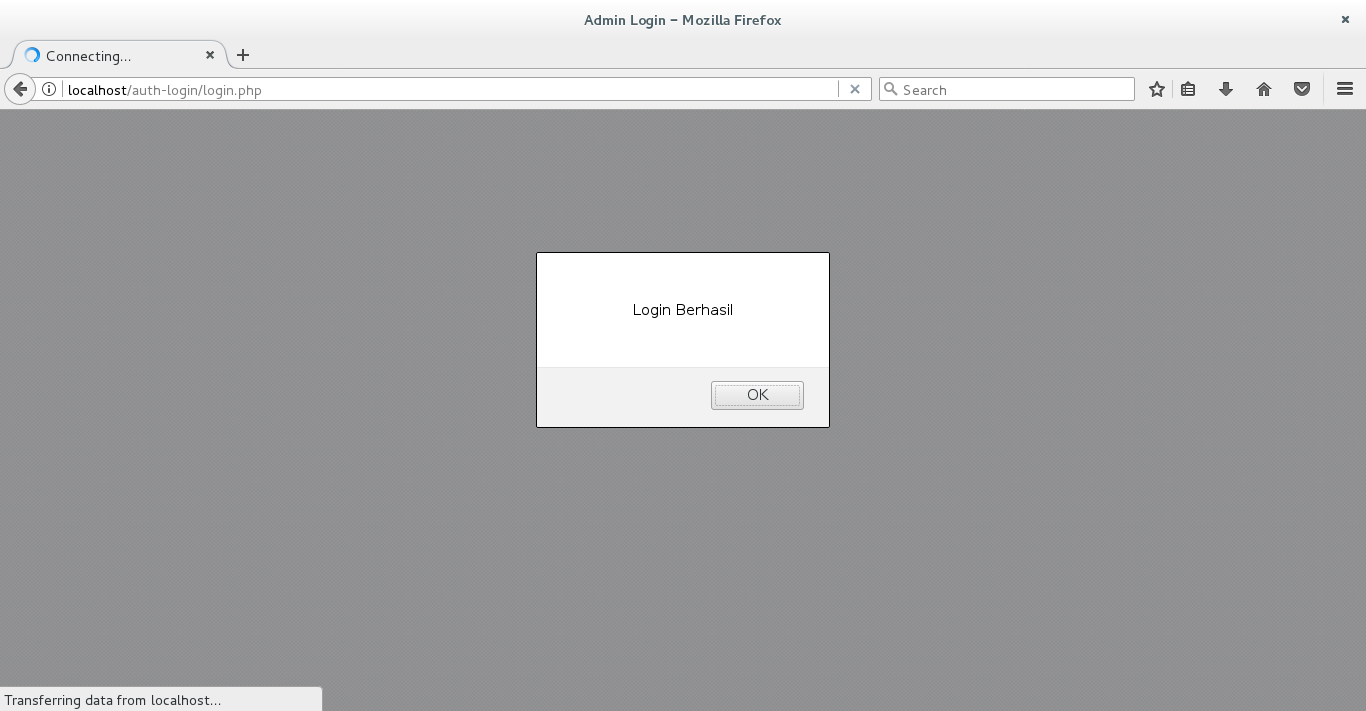Open the hamburger menu

pos(1345,89)
